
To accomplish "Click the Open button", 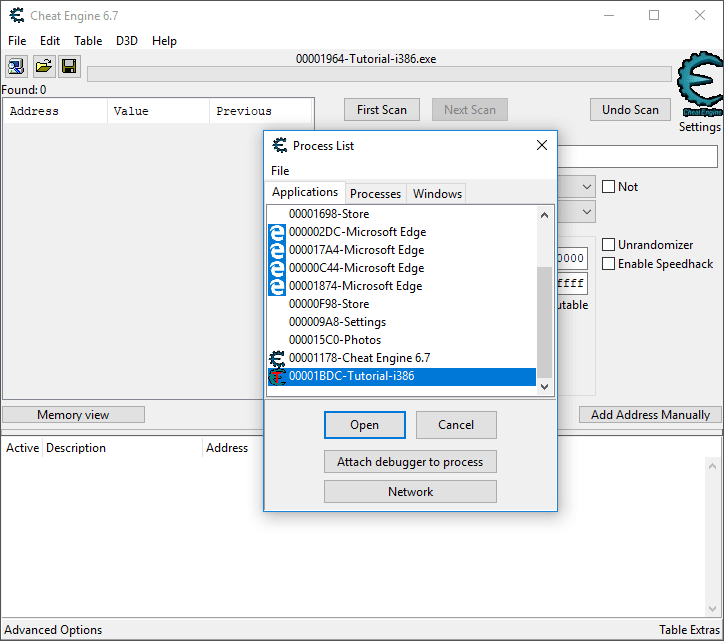I will tap(365, 425).
